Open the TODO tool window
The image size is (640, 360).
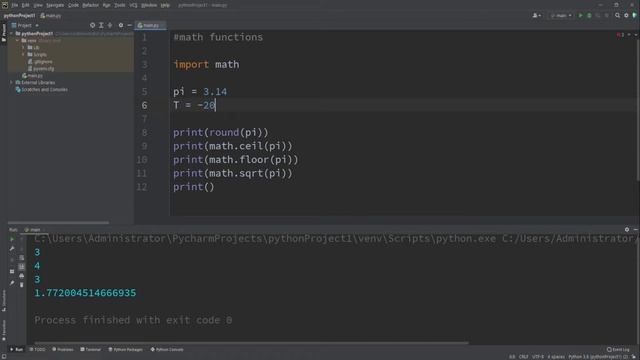(x=37, y=349)
